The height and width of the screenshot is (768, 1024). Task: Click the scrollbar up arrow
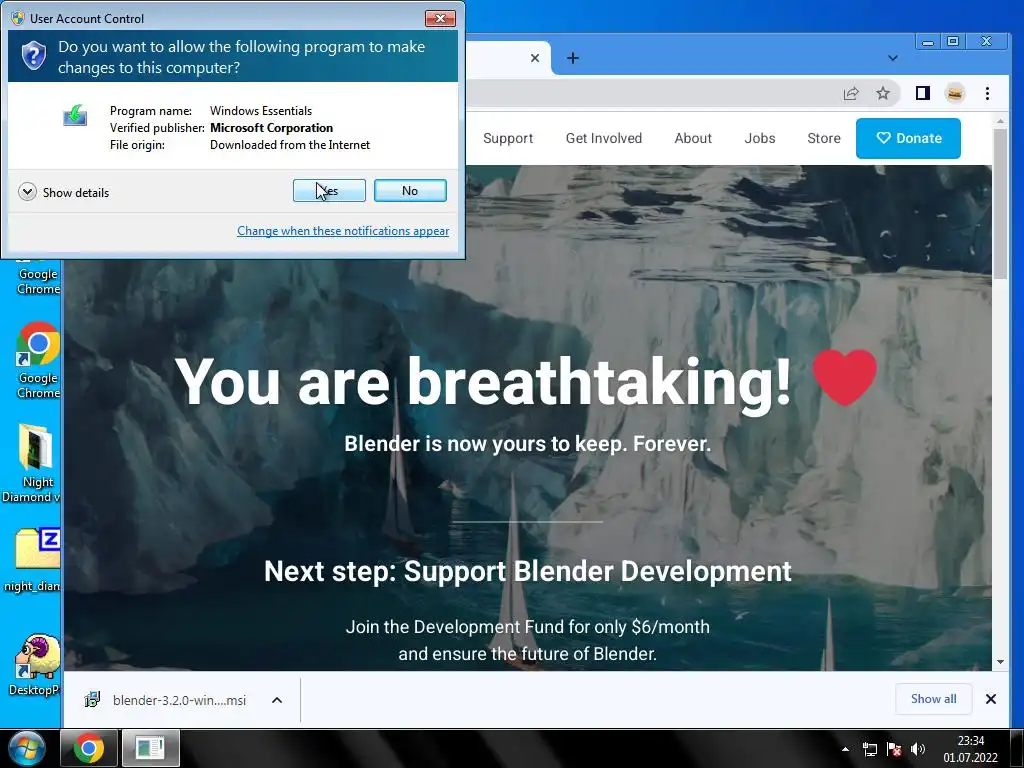[x=1000, y=121]
